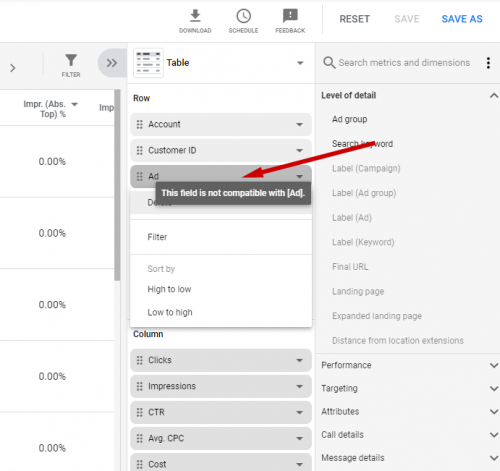
Task: Choose High to low sort option
Action: coord(169,289)
